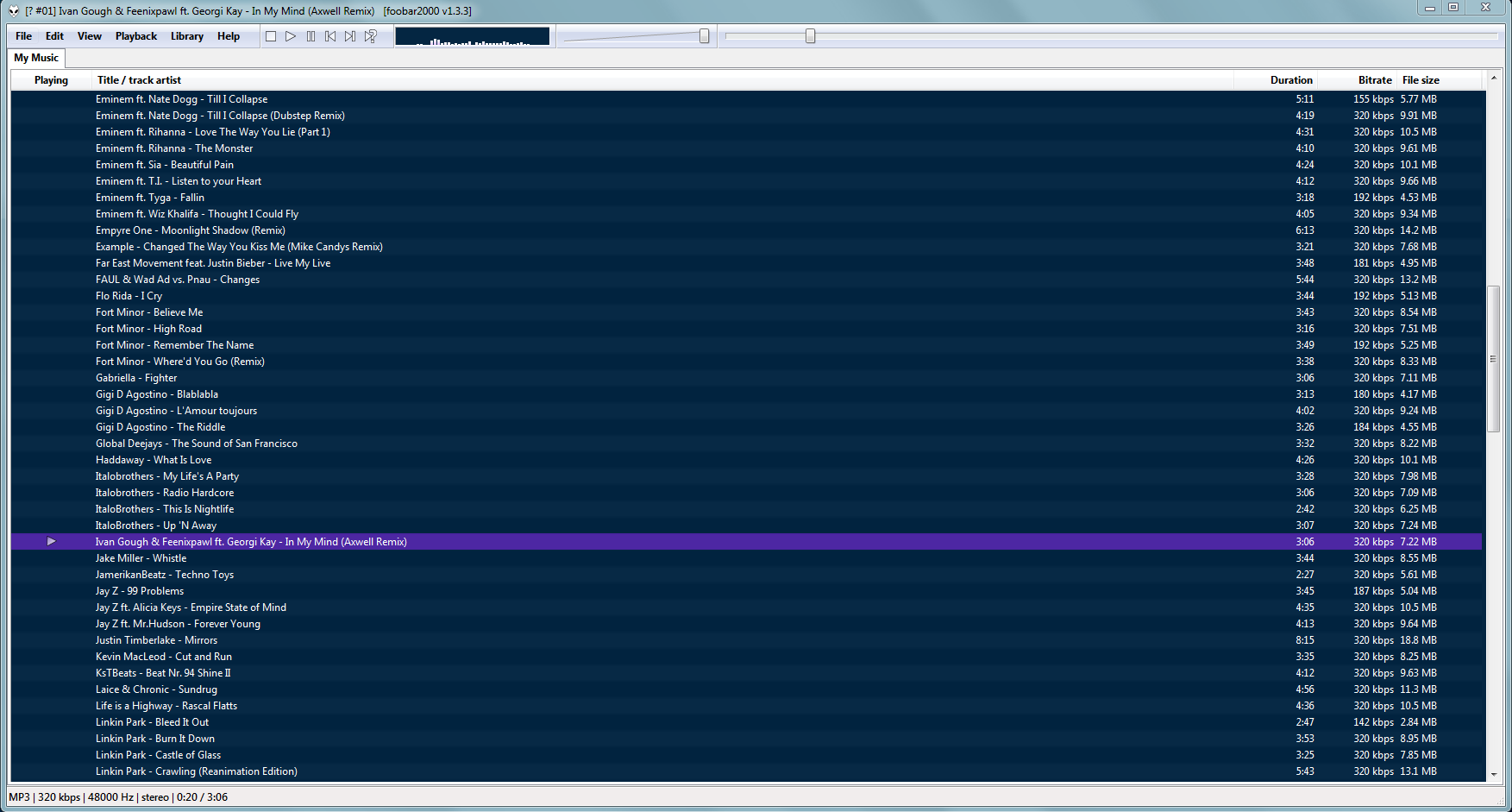Select FAUL & Wad Ad vs. Pnau - Changes
Image resolution: width=1512 pixels, height=812 pixels.
click(x=746, y=280)
